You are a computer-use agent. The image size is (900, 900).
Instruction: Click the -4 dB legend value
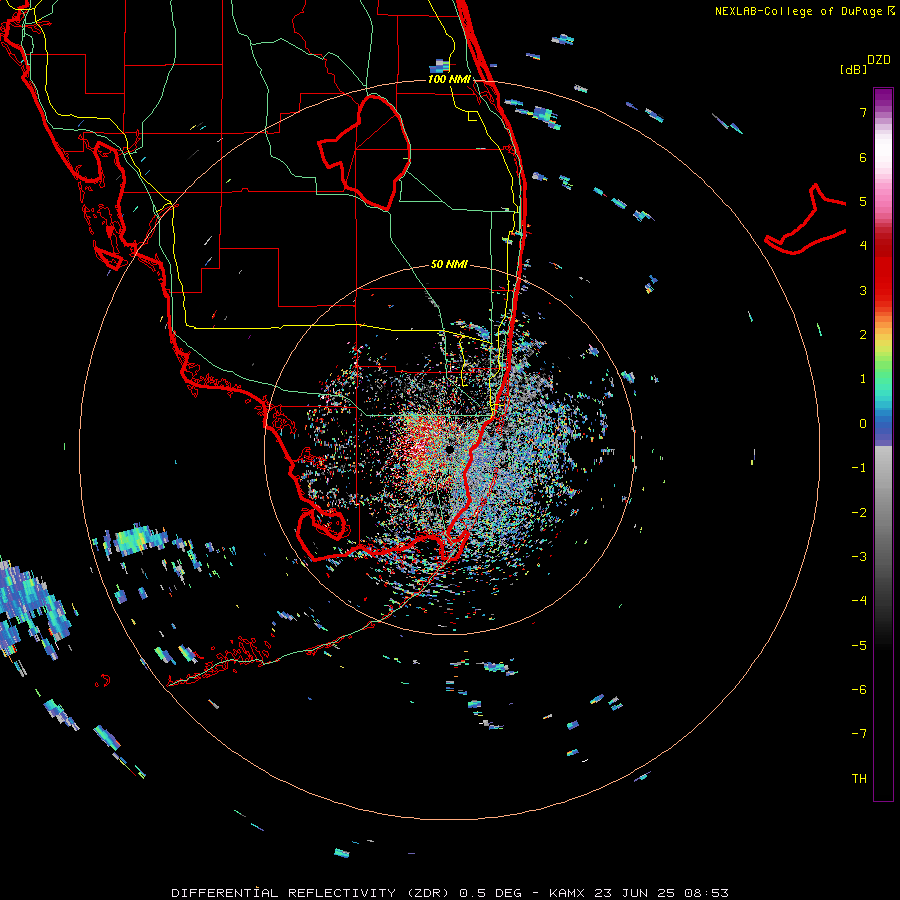point(859,601)
